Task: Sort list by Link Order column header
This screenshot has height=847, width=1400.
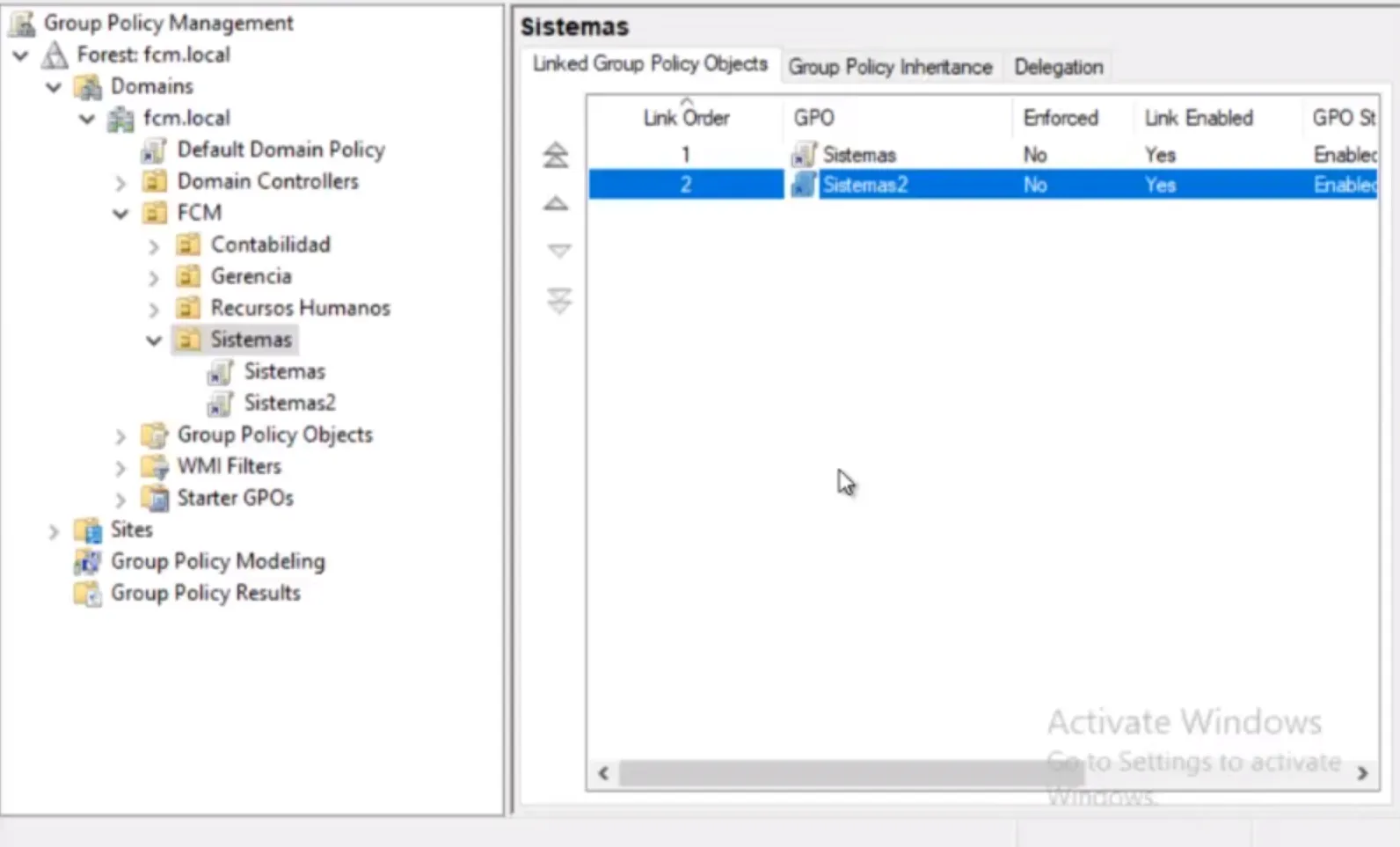Action: pyautogui.click(x=686, y=118)
